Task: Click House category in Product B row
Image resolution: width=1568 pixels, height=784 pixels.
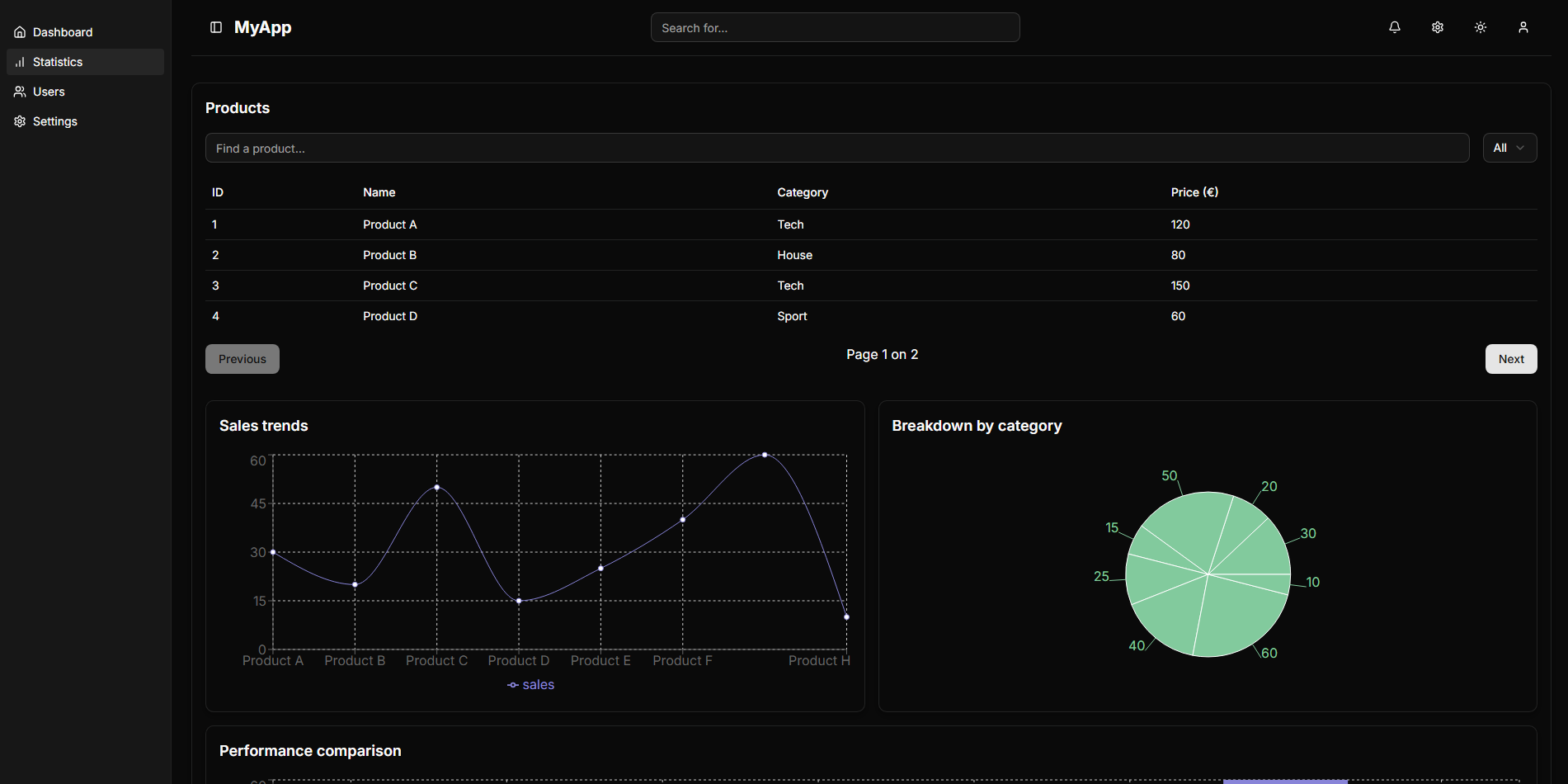Action: tap(794, 255)
